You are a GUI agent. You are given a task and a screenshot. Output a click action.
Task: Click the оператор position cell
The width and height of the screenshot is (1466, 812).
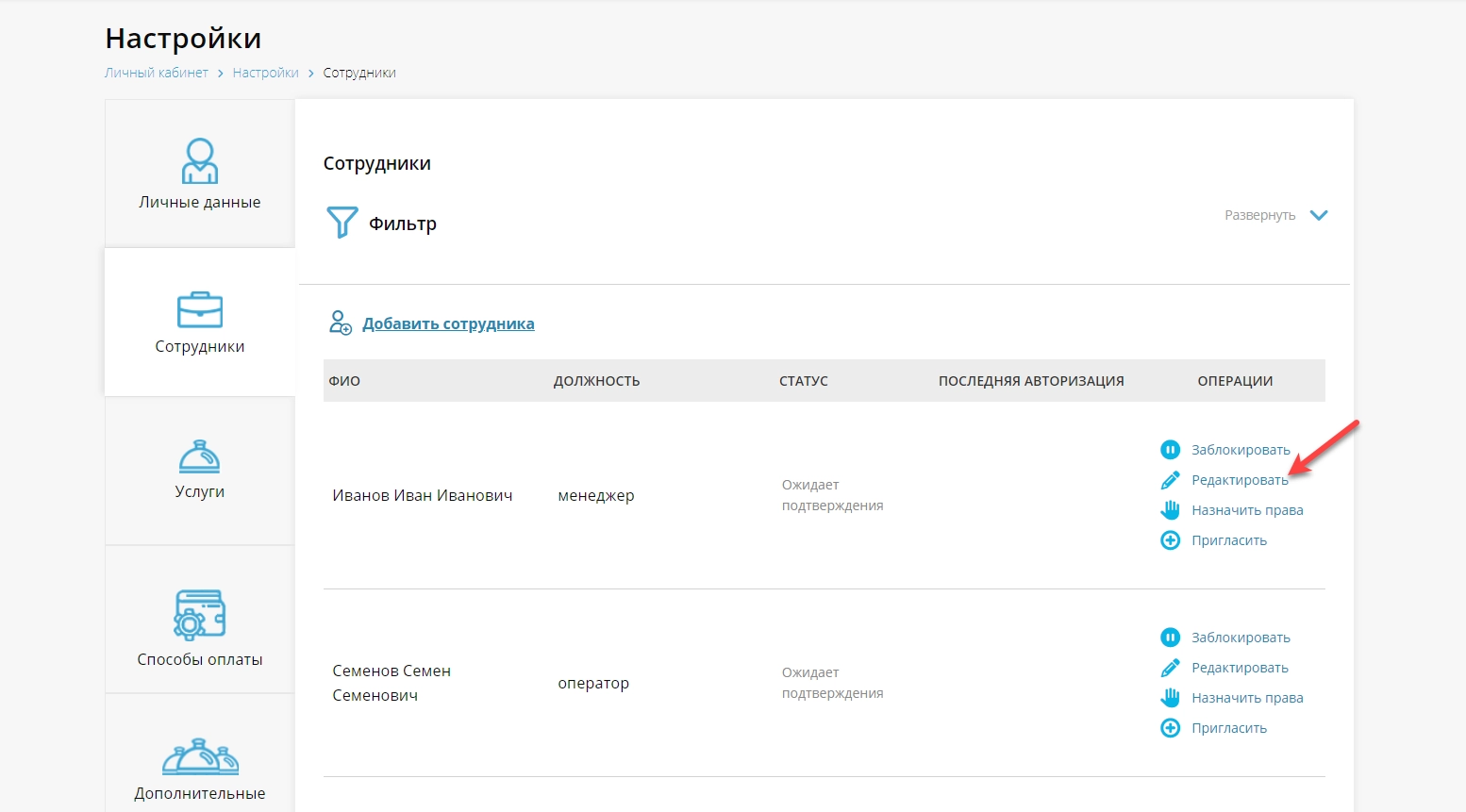(x=593, y=683)
